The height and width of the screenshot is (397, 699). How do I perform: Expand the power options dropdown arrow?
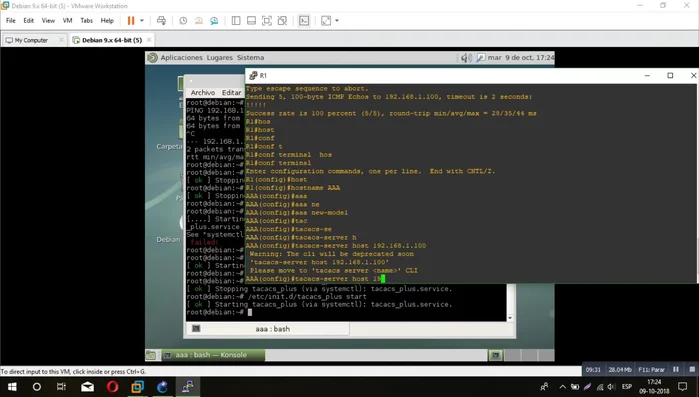pyautogui.click(x=142, y=20)
